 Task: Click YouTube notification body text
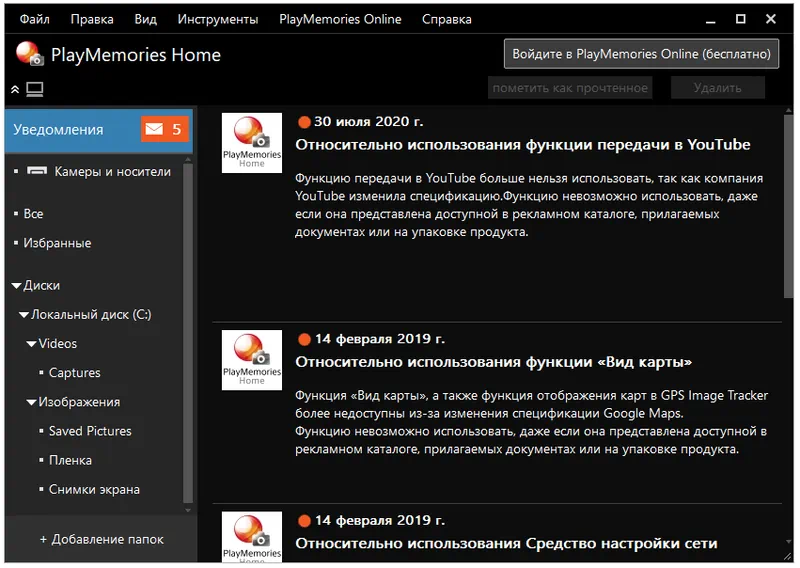click(x=529, y=205)
